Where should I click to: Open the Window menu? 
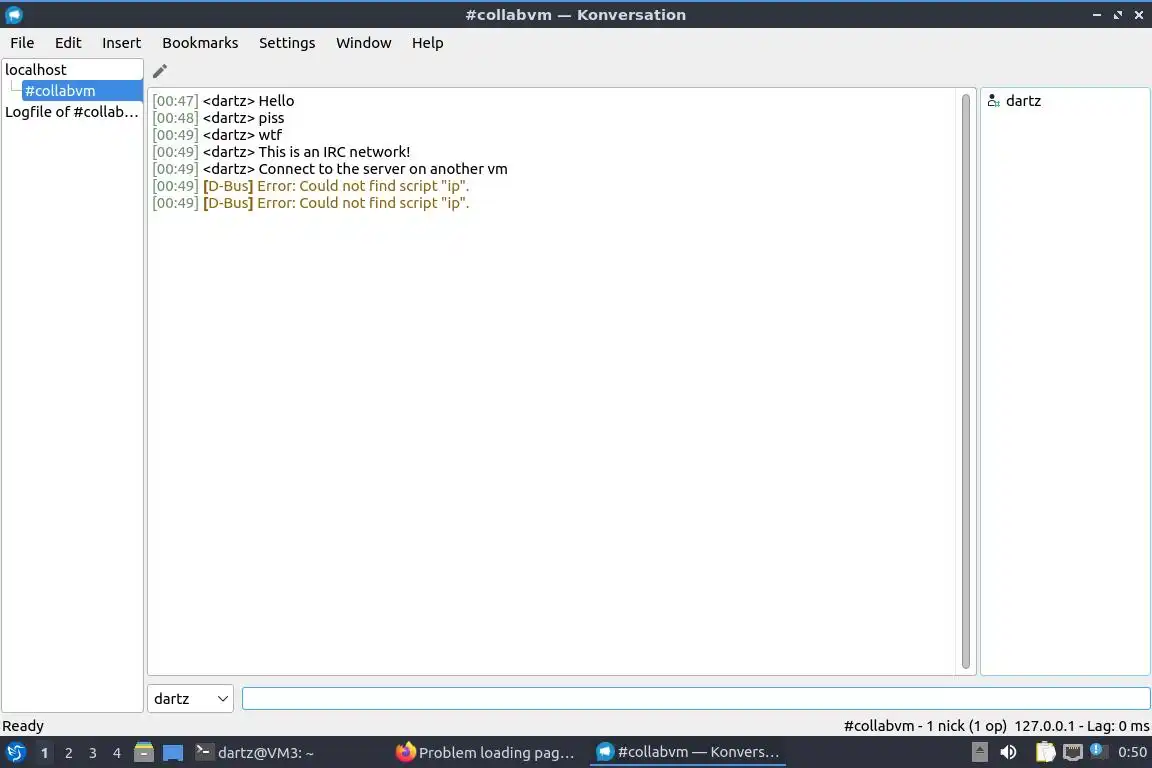pyautogui.click(x=364, y=43)
